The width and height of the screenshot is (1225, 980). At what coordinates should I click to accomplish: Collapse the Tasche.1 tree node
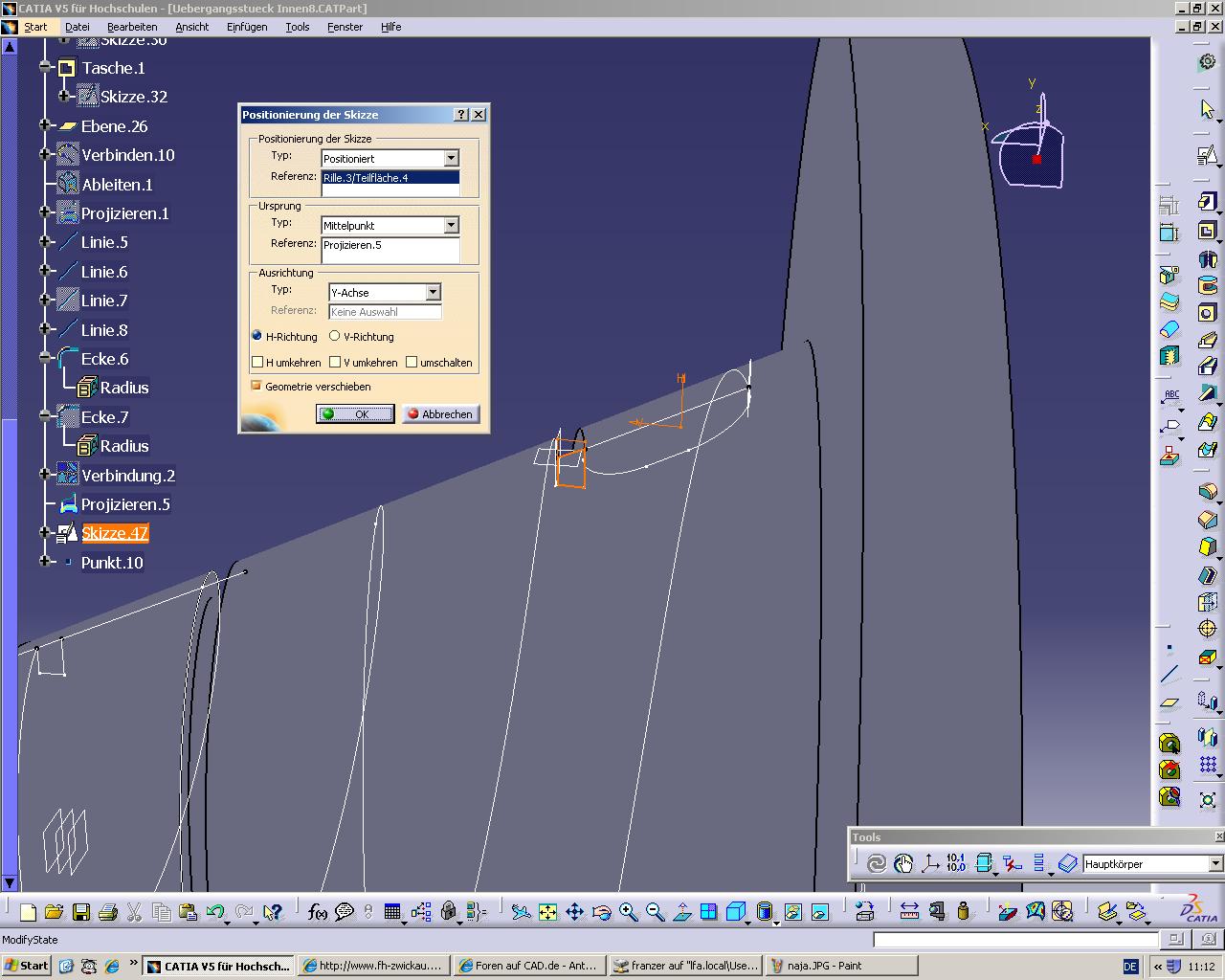click(x=45, y=67)
